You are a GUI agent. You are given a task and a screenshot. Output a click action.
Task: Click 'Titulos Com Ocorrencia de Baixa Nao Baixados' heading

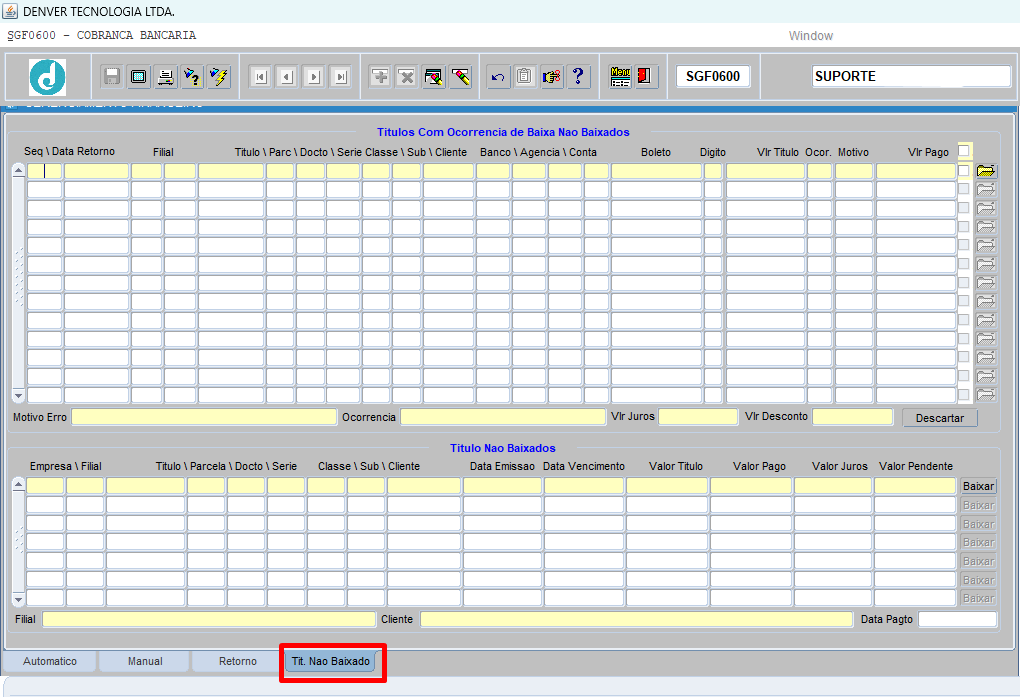point(503,132)
